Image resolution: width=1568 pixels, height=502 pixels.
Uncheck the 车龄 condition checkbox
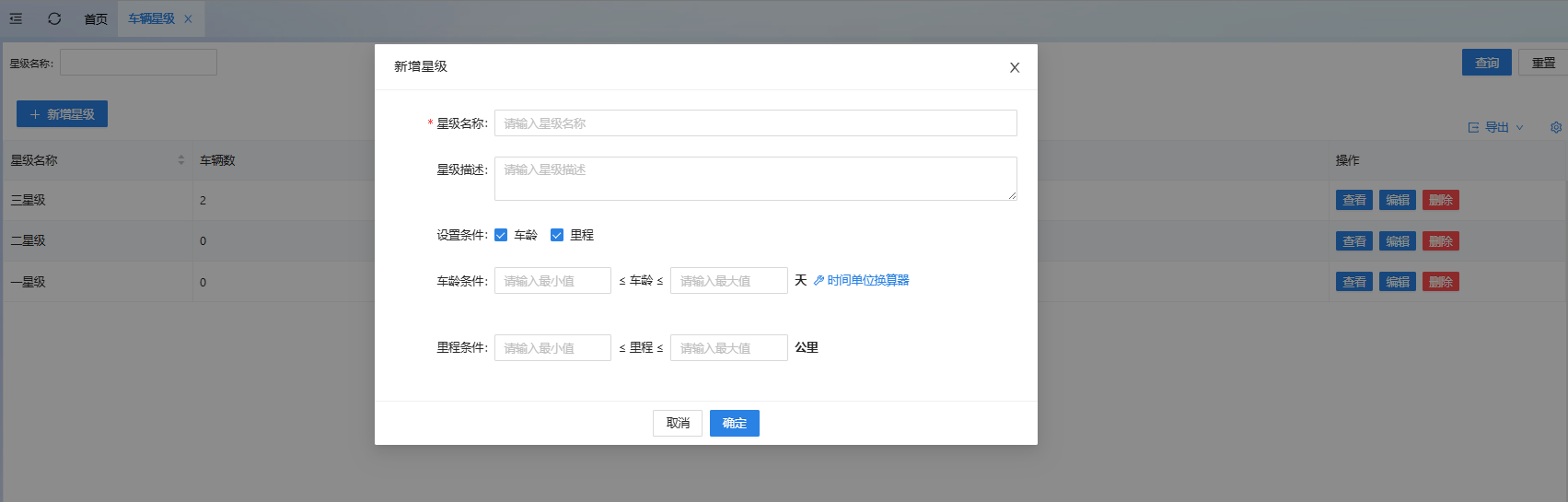click(501, 235)
